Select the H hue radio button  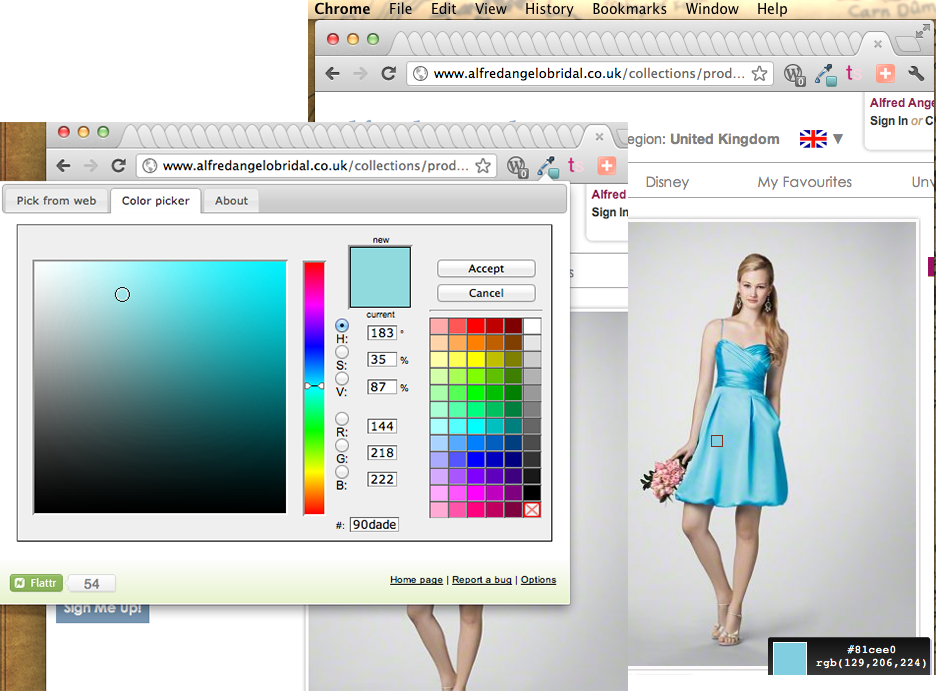tap(342, 326)
